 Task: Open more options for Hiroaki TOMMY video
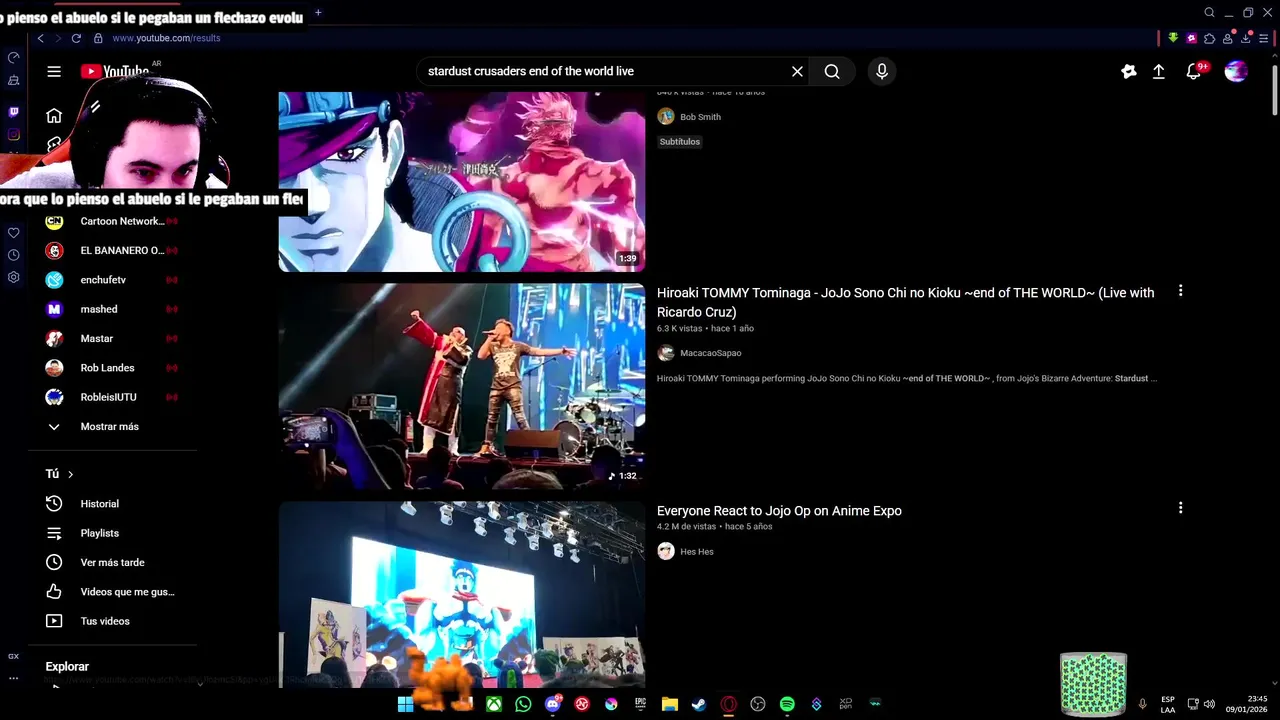pyautogui.click(x=1180, y=291)
